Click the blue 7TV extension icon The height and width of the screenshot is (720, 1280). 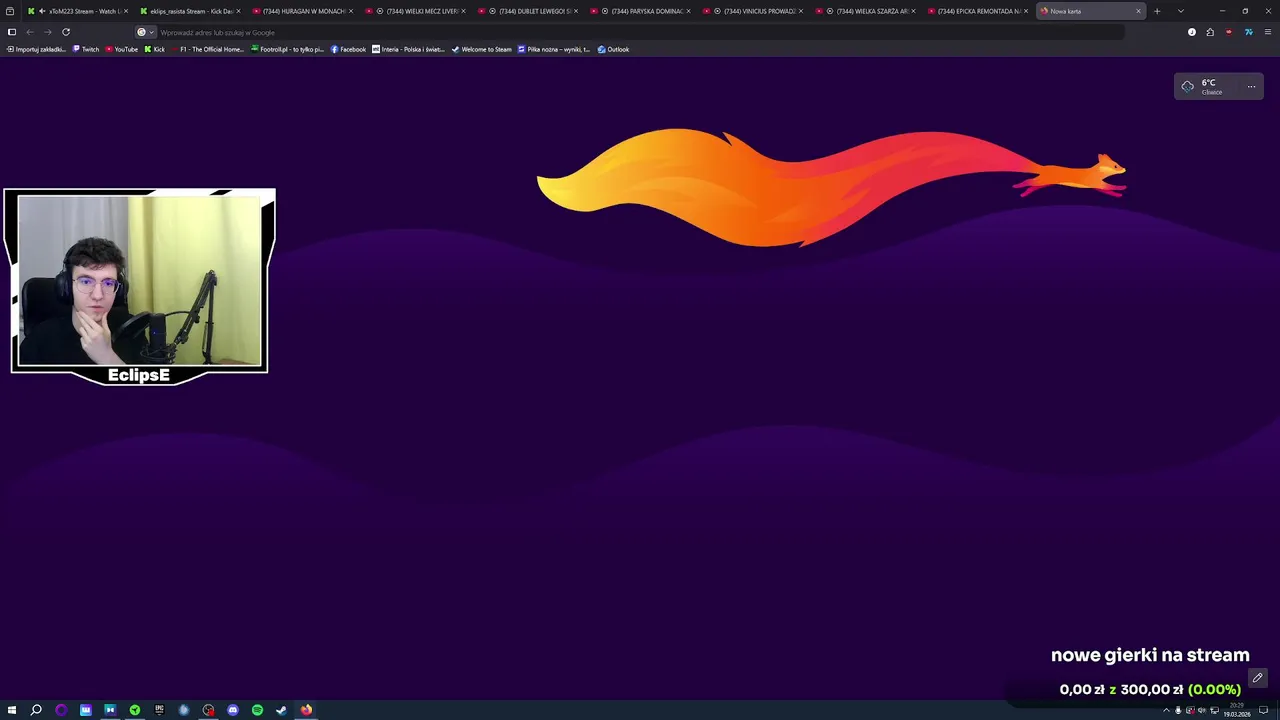click(1248, 32)
